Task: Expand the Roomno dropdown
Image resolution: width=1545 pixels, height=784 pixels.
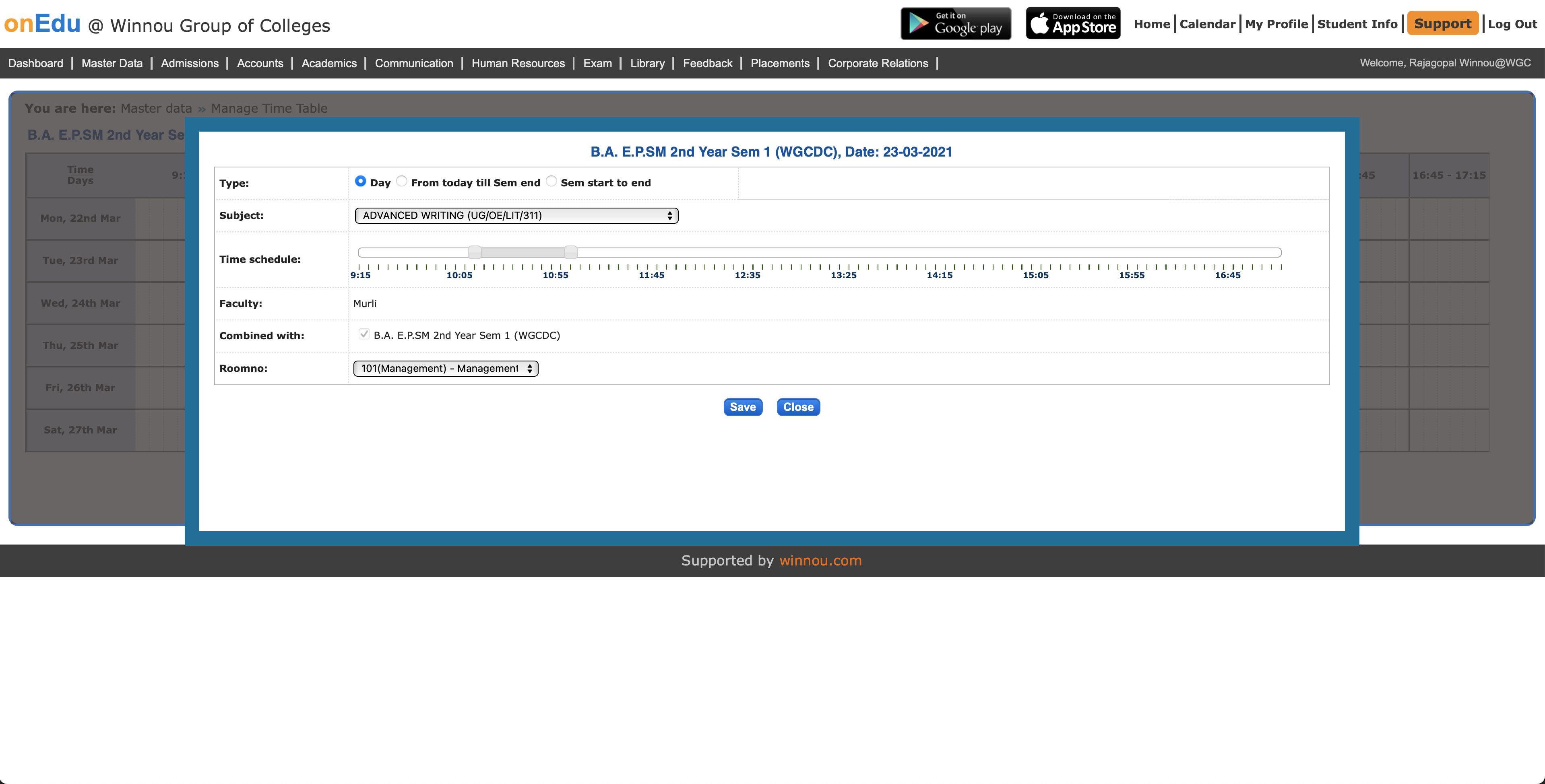Action: pyautogui.click(x=446, y=368)
